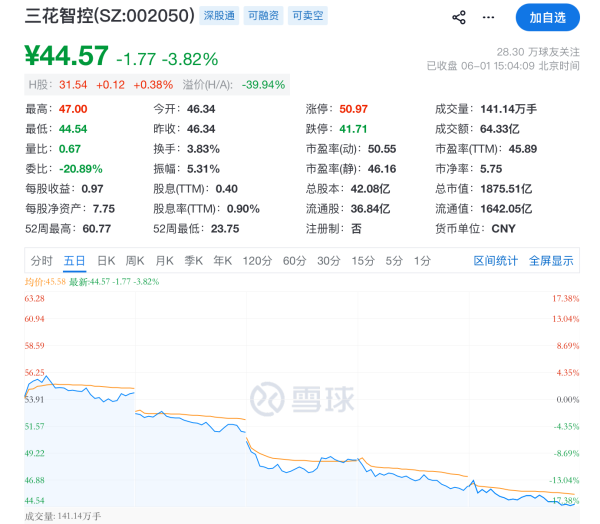This screenshot has width=600, height=524.
Task: Click the 深股通 tag
Action: coord(219,16)
